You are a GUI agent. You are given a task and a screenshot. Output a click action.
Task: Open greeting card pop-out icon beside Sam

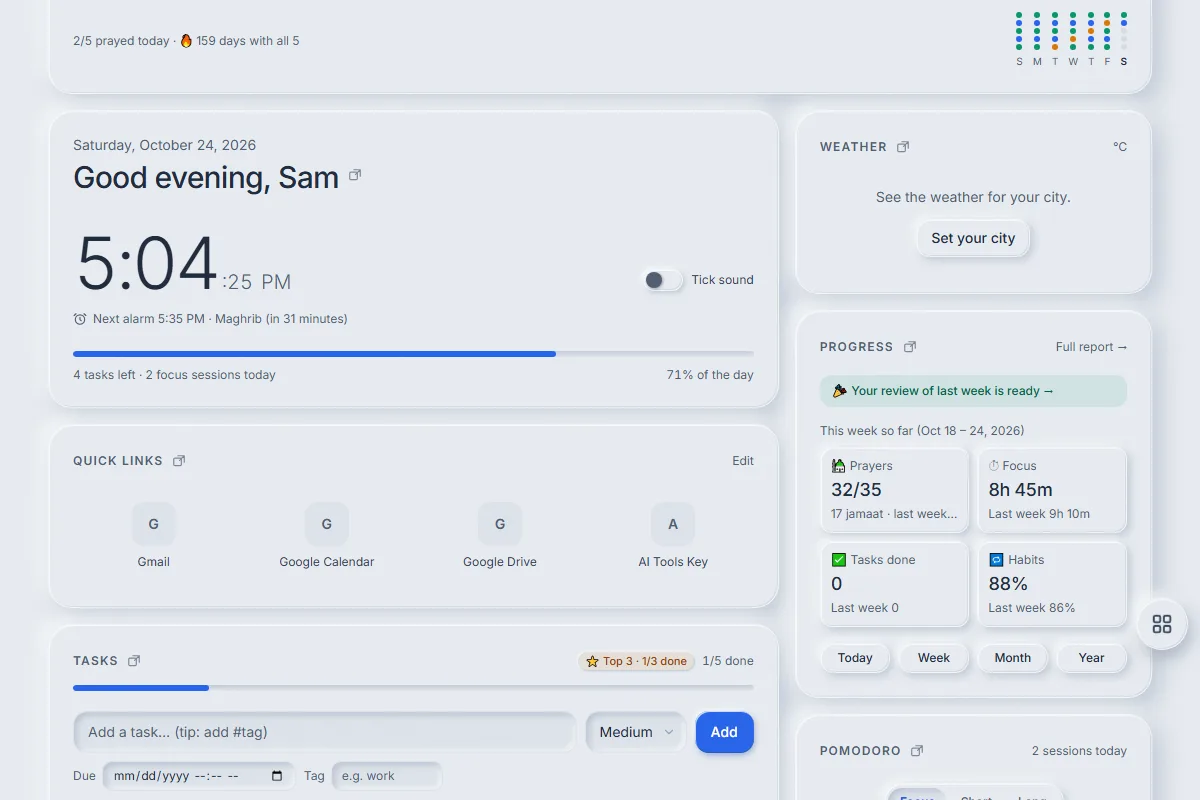[355, 175]
